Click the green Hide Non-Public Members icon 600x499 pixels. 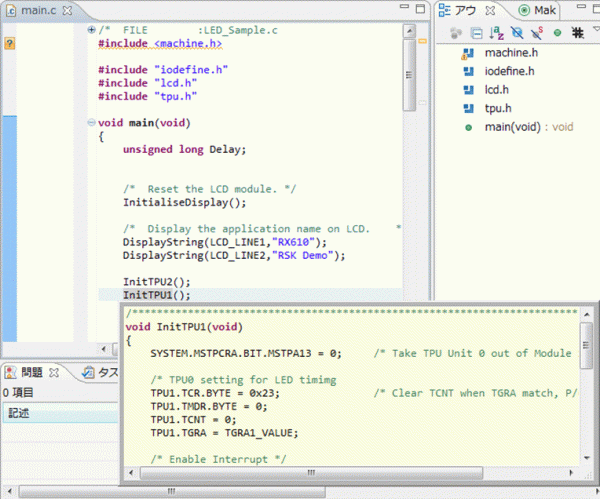[x=557, y=32]
